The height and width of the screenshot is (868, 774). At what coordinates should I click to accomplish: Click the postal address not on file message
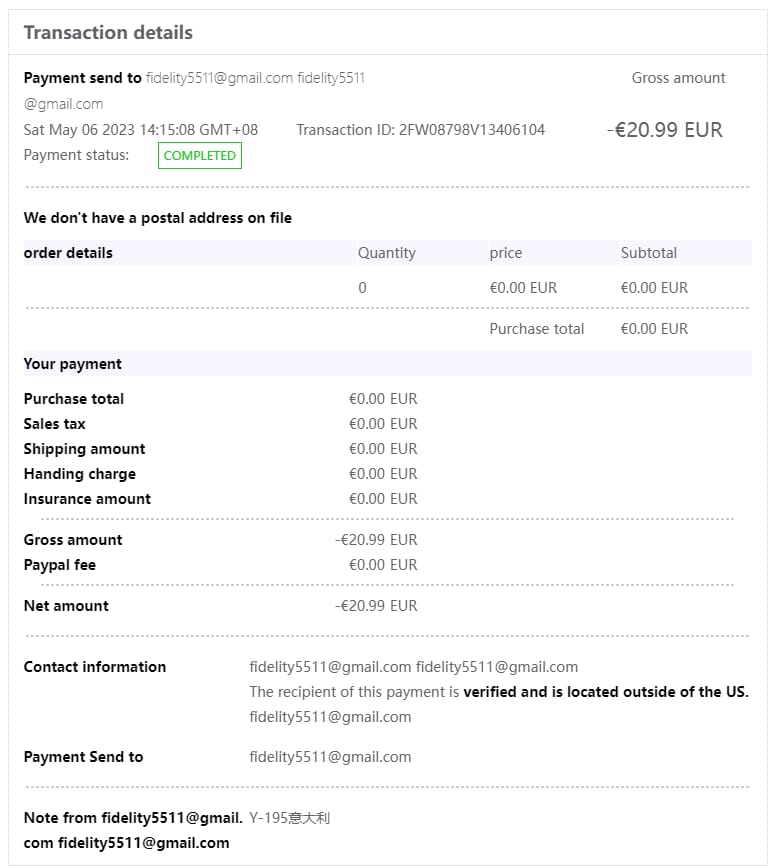tap(158, 218)
